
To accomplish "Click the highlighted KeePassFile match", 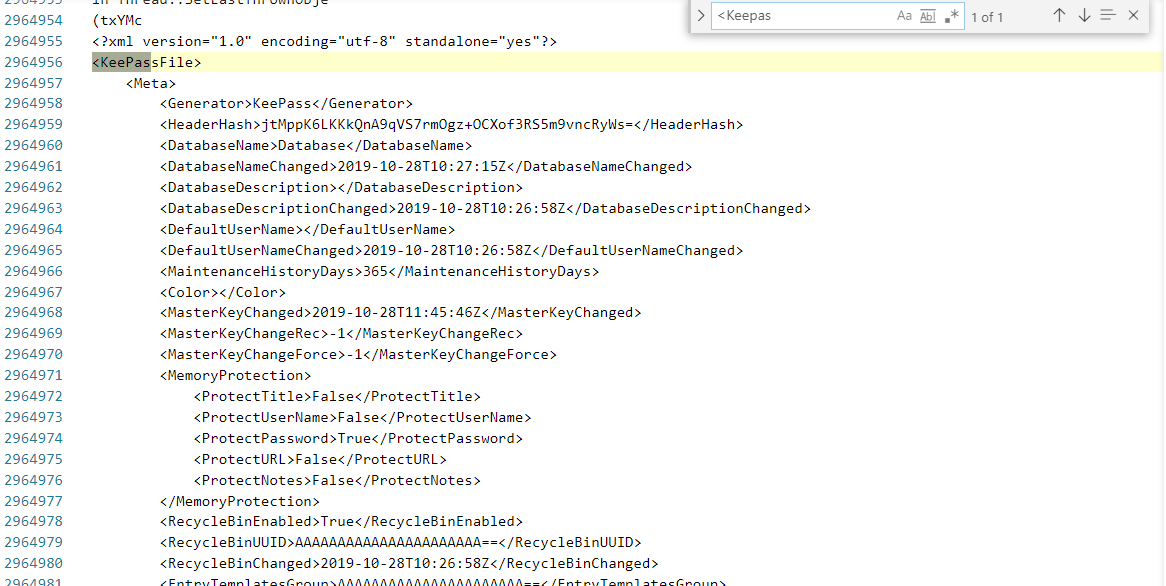I will click(145, 61).
